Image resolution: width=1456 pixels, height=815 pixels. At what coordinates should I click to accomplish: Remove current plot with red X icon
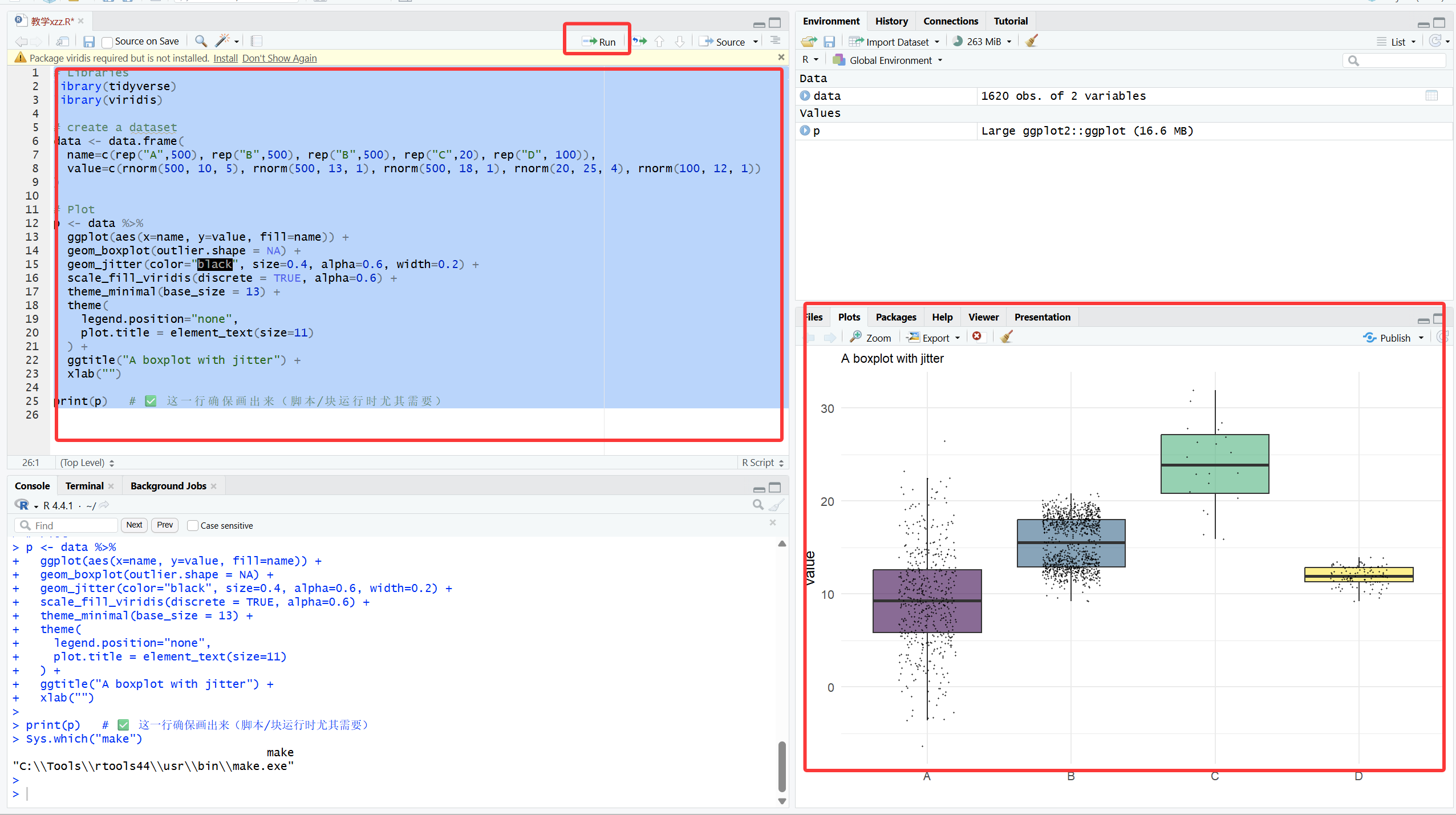(x=977, y=337)
